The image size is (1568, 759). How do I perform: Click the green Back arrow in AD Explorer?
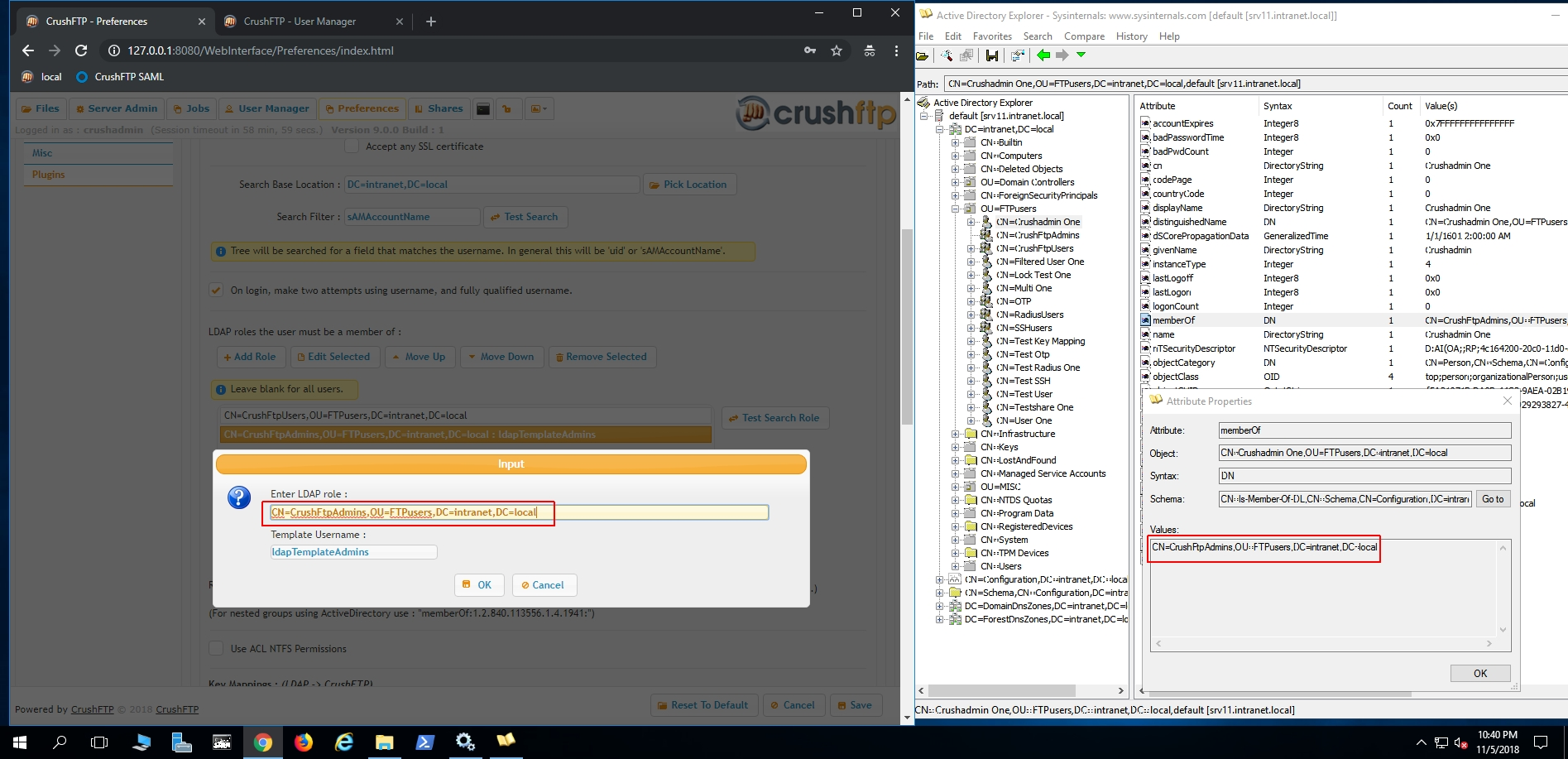point(1043,55)
